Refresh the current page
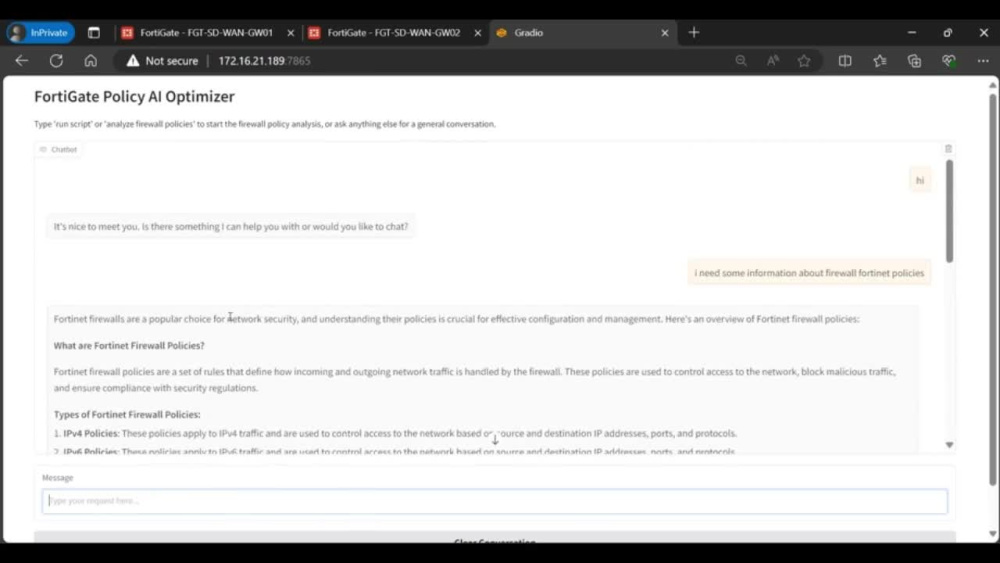Screen dimensions: 1000x563 click(x=56, y=61)
